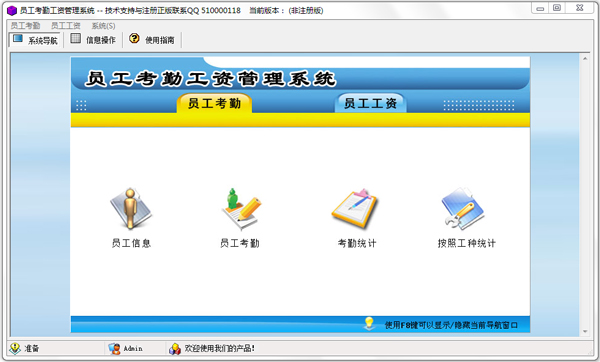Open the 员工信息 employee info icon
Image resolution: width=600 pixels, height=362 pixels.
(131, 209)
